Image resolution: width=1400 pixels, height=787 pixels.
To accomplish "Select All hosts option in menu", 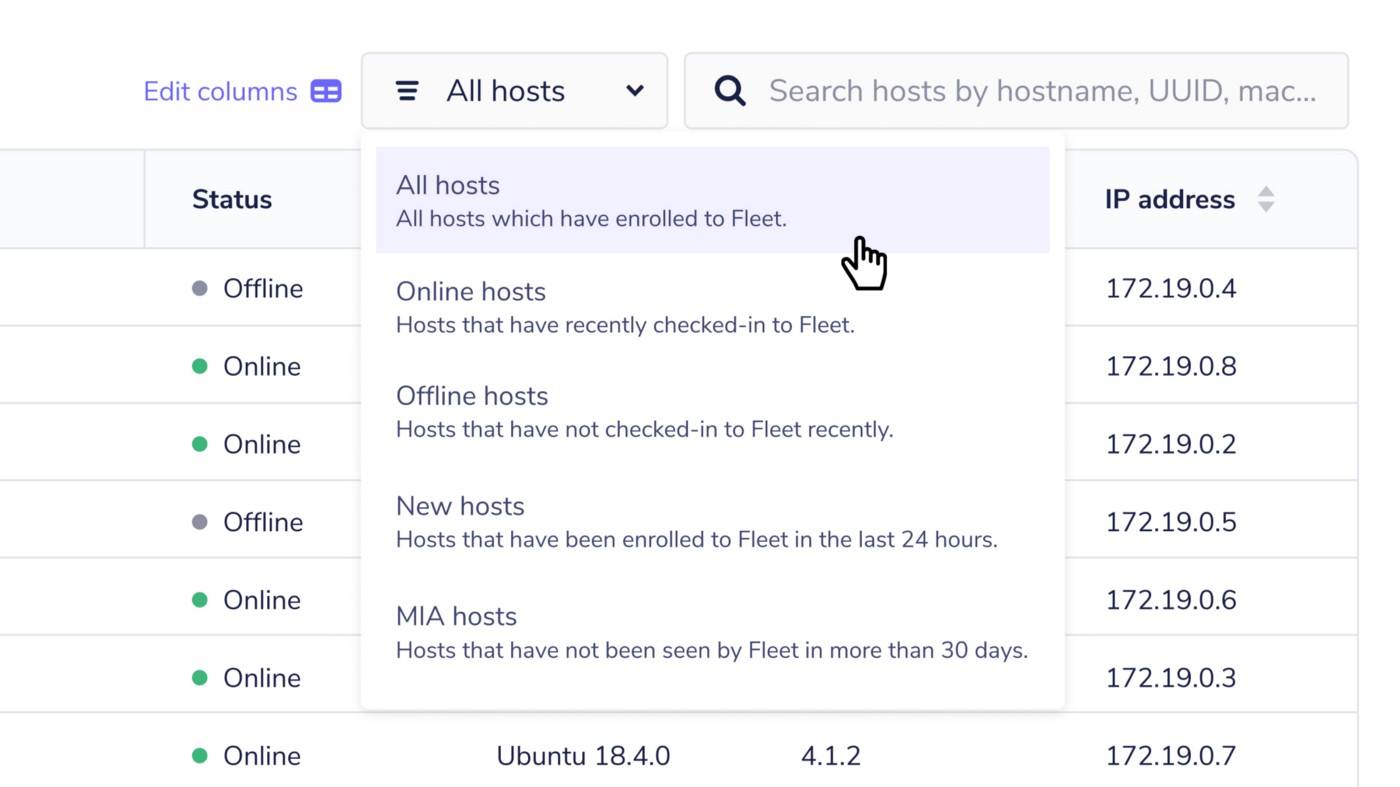I will [713, 200].
